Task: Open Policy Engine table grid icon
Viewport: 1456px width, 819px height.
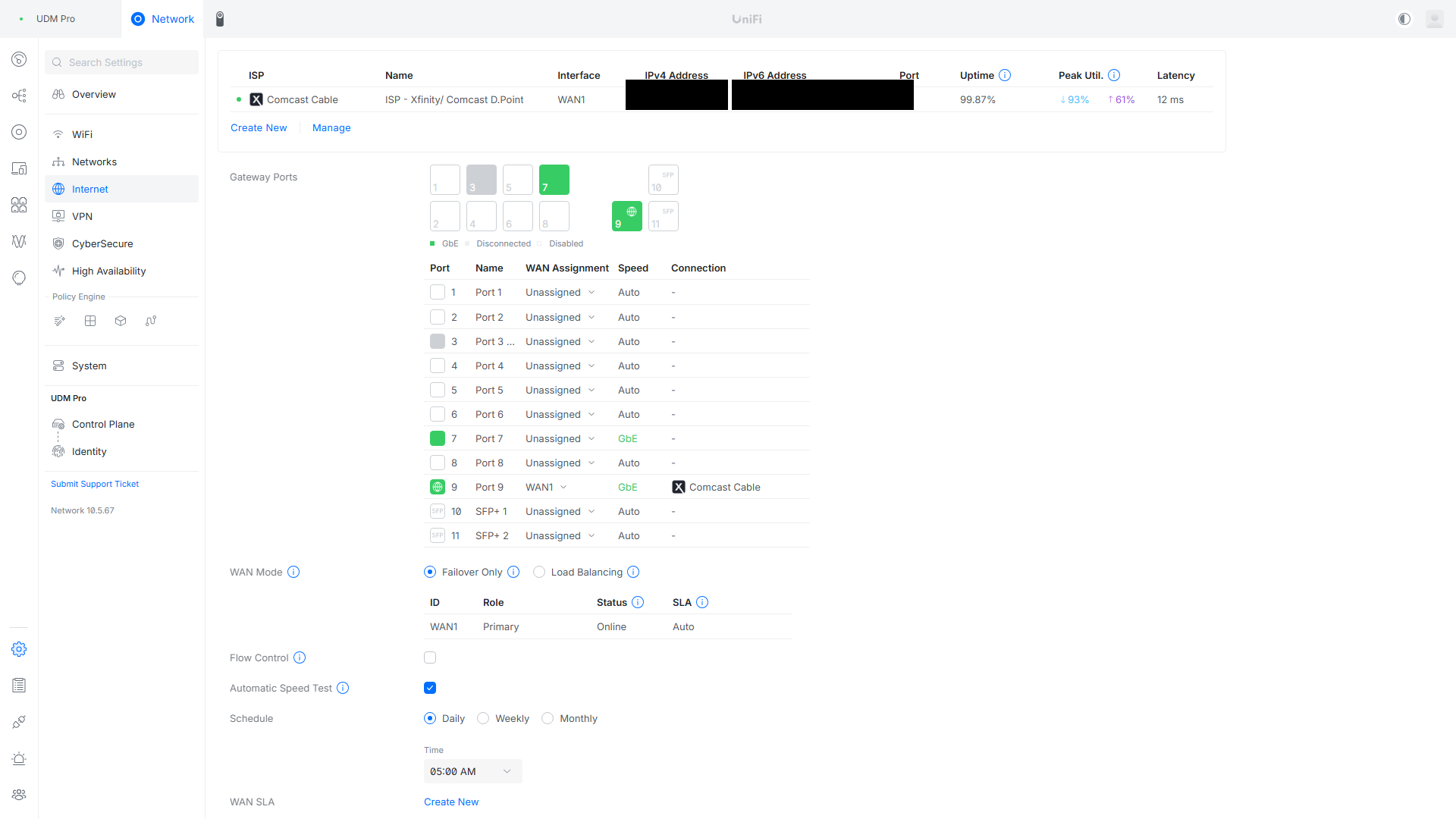Action: 90,321
